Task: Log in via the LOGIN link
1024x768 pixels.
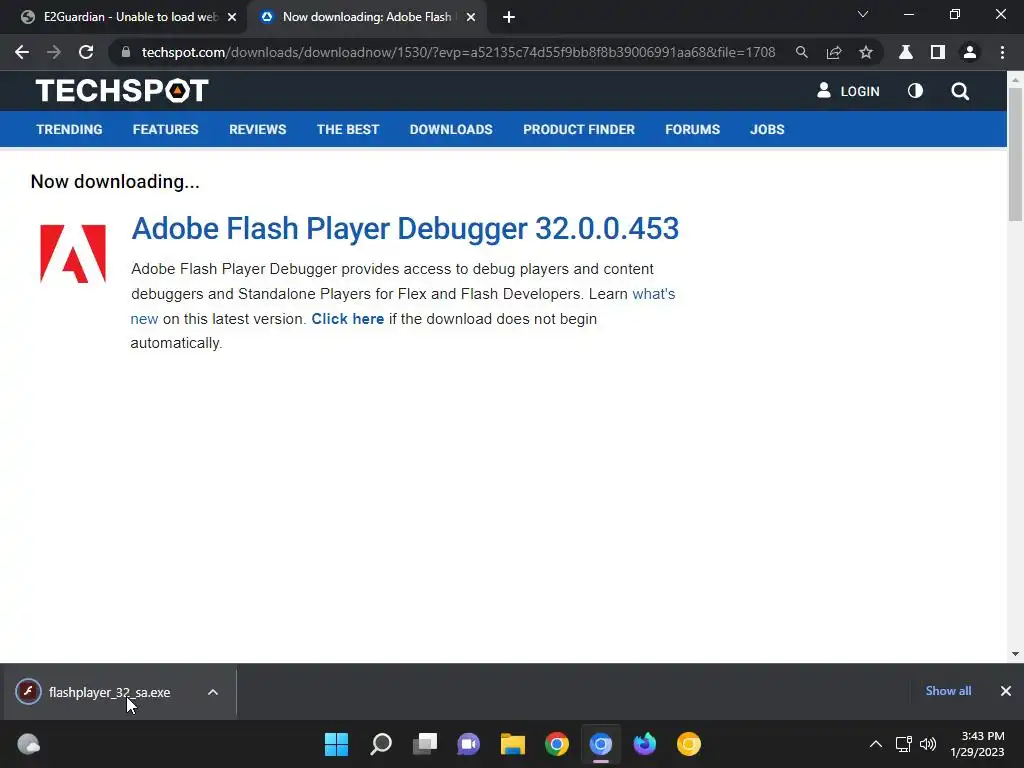Action: (x=848, y=91)
